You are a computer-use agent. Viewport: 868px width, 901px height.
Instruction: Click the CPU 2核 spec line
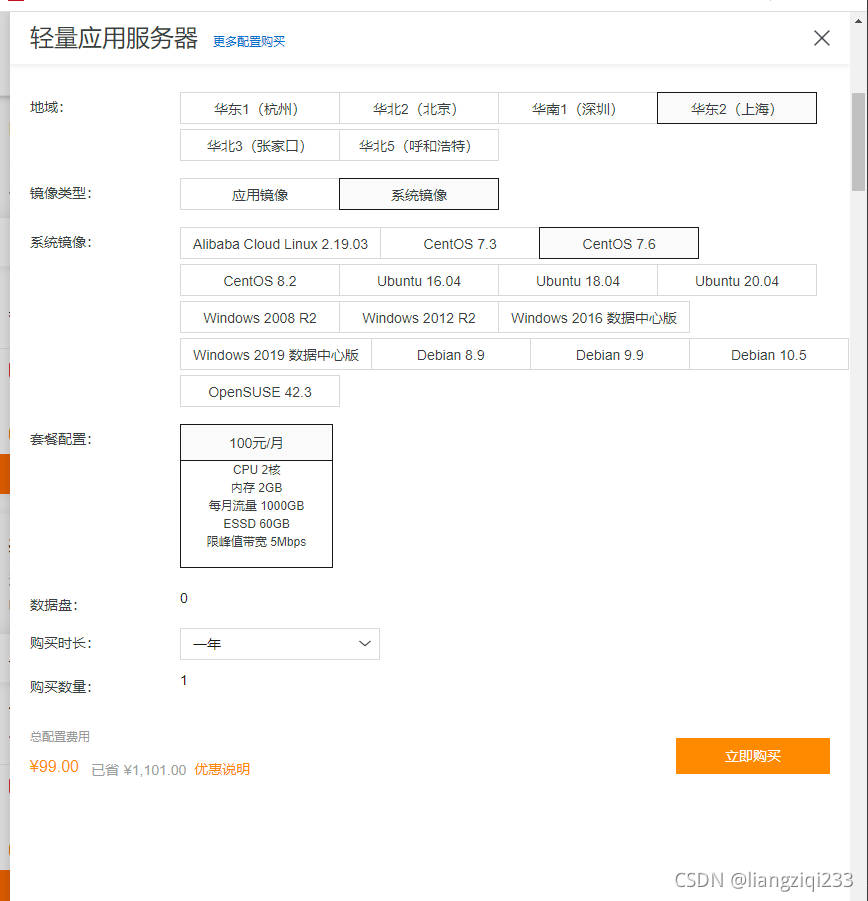256,469
